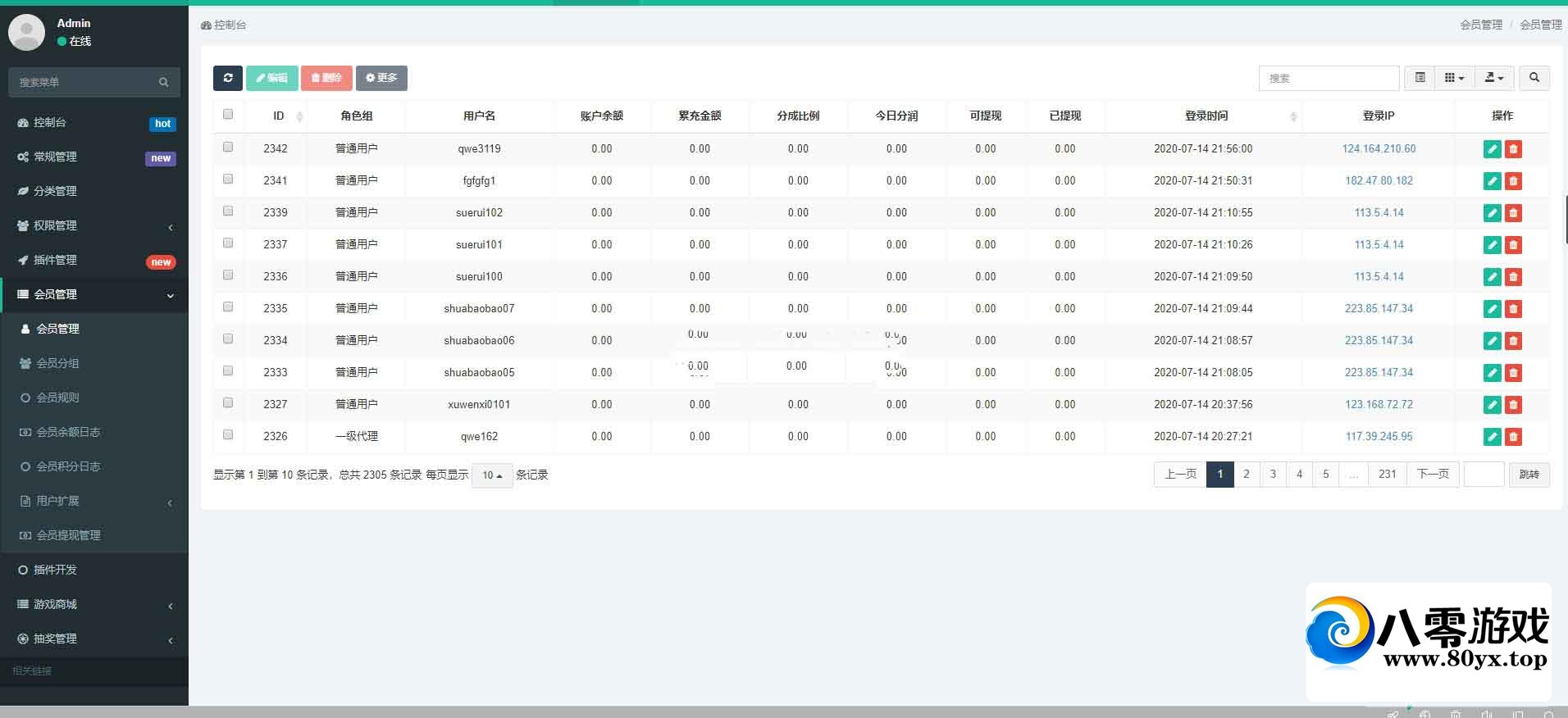Check the row with ID 2336
Screen dimensions: 1568x718
228,275
